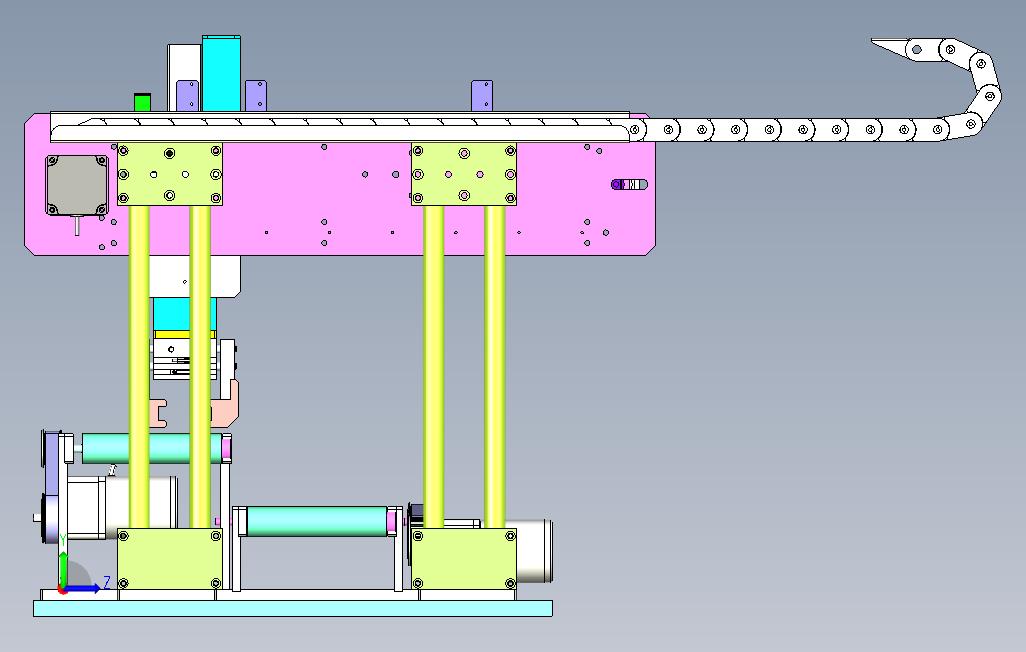Click the Y axis label of the triad
The width and height of the screenshot is (1026, 652).
click(62, 540)
